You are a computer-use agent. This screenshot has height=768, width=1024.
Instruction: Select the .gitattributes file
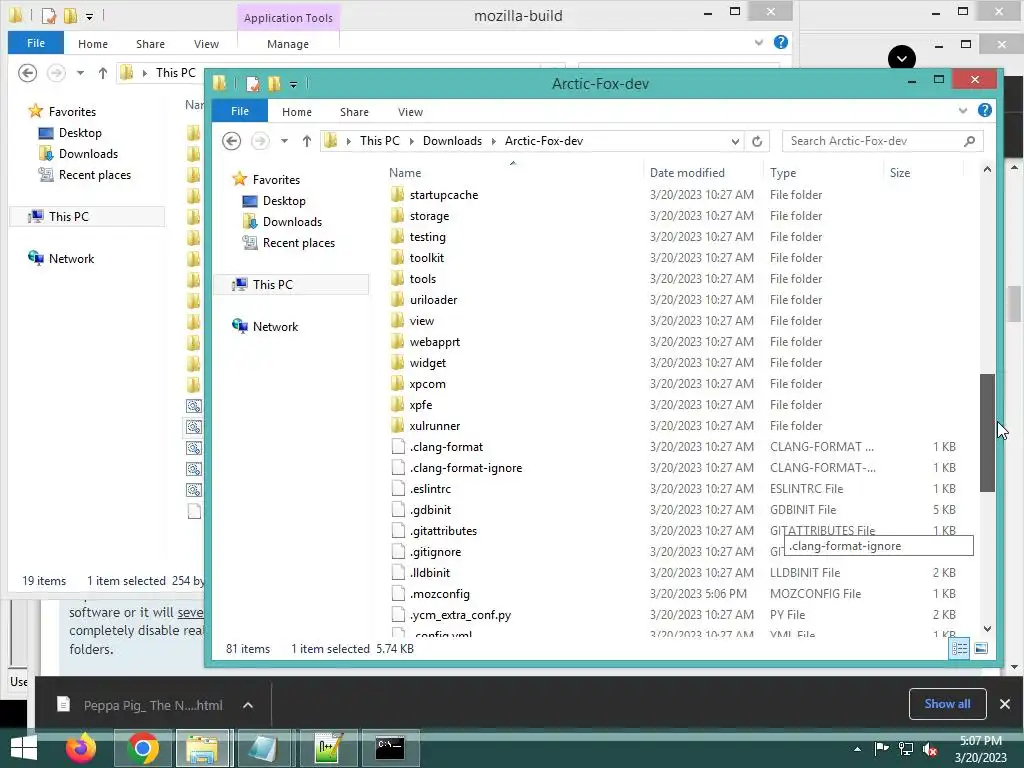(443, 530)
